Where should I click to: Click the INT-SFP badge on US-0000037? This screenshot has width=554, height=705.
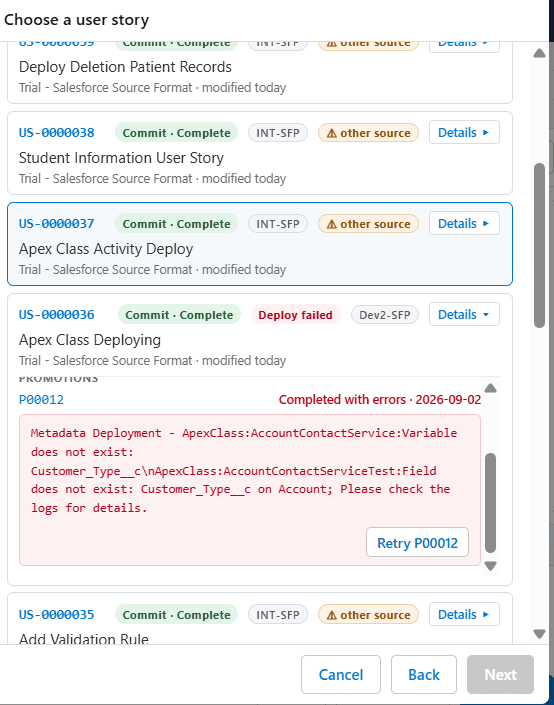tap(278, 224)
